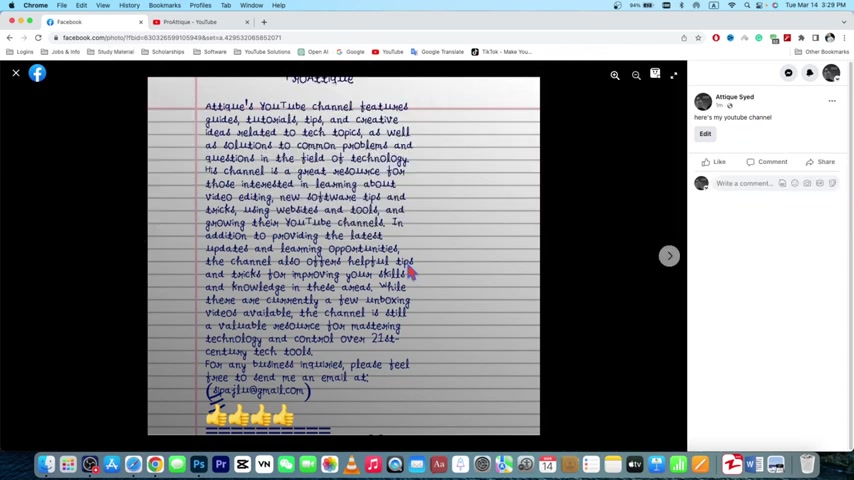The image size is (854, 480).
Task: Open Finder from the Dock
Action: tap(46, 464)
